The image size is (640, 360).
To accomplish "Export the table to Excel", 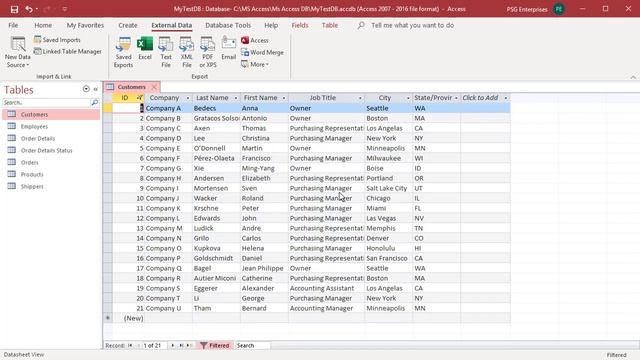I will coord(145,49).
